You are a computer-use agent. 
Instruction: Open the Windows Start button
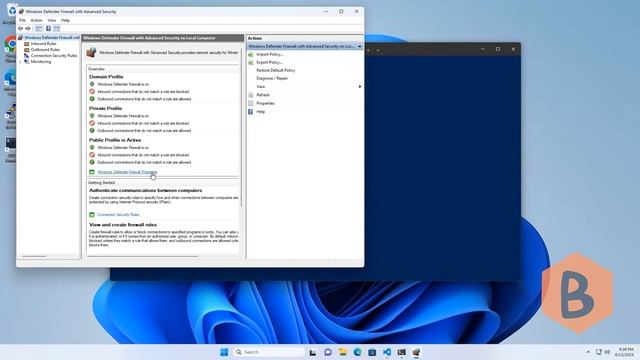click(224, 352)
